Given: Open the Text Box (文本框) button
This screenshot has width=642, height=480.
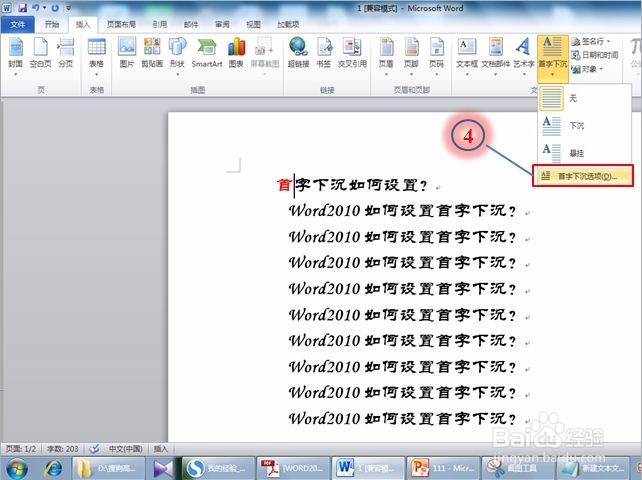Looking at the screenshot, I should tap(467, 57).
